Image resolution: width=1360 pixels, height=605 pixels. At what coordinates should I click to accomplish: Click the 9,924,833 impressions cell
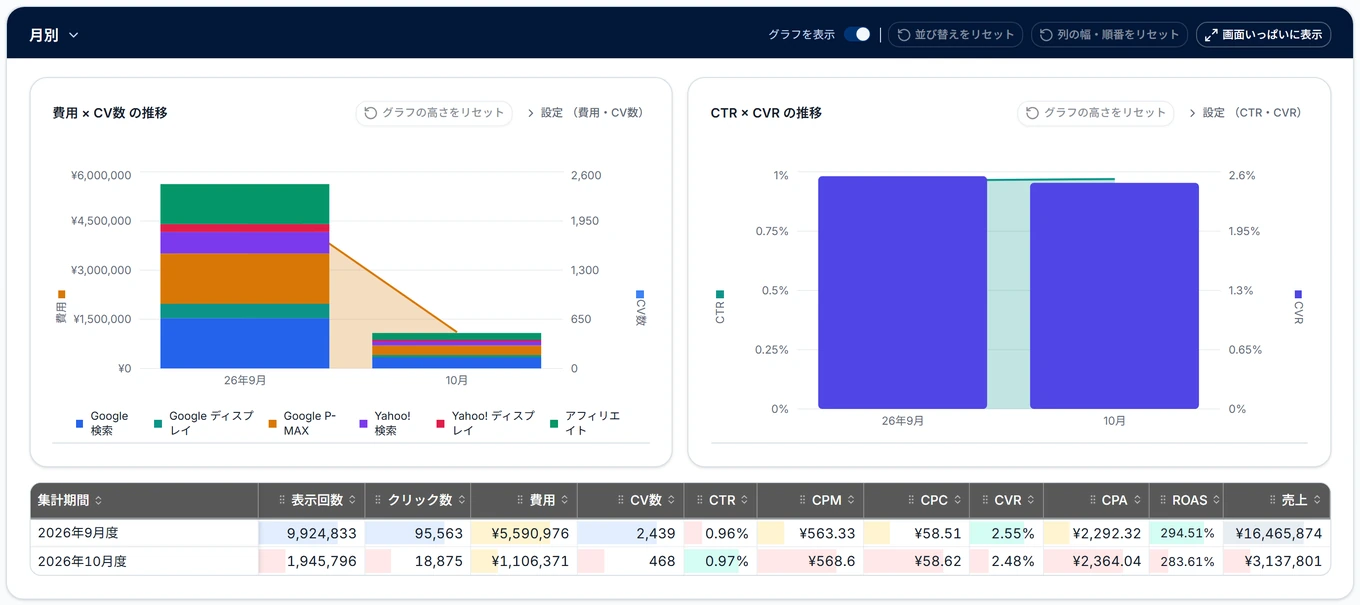click(x=311, y=533)
